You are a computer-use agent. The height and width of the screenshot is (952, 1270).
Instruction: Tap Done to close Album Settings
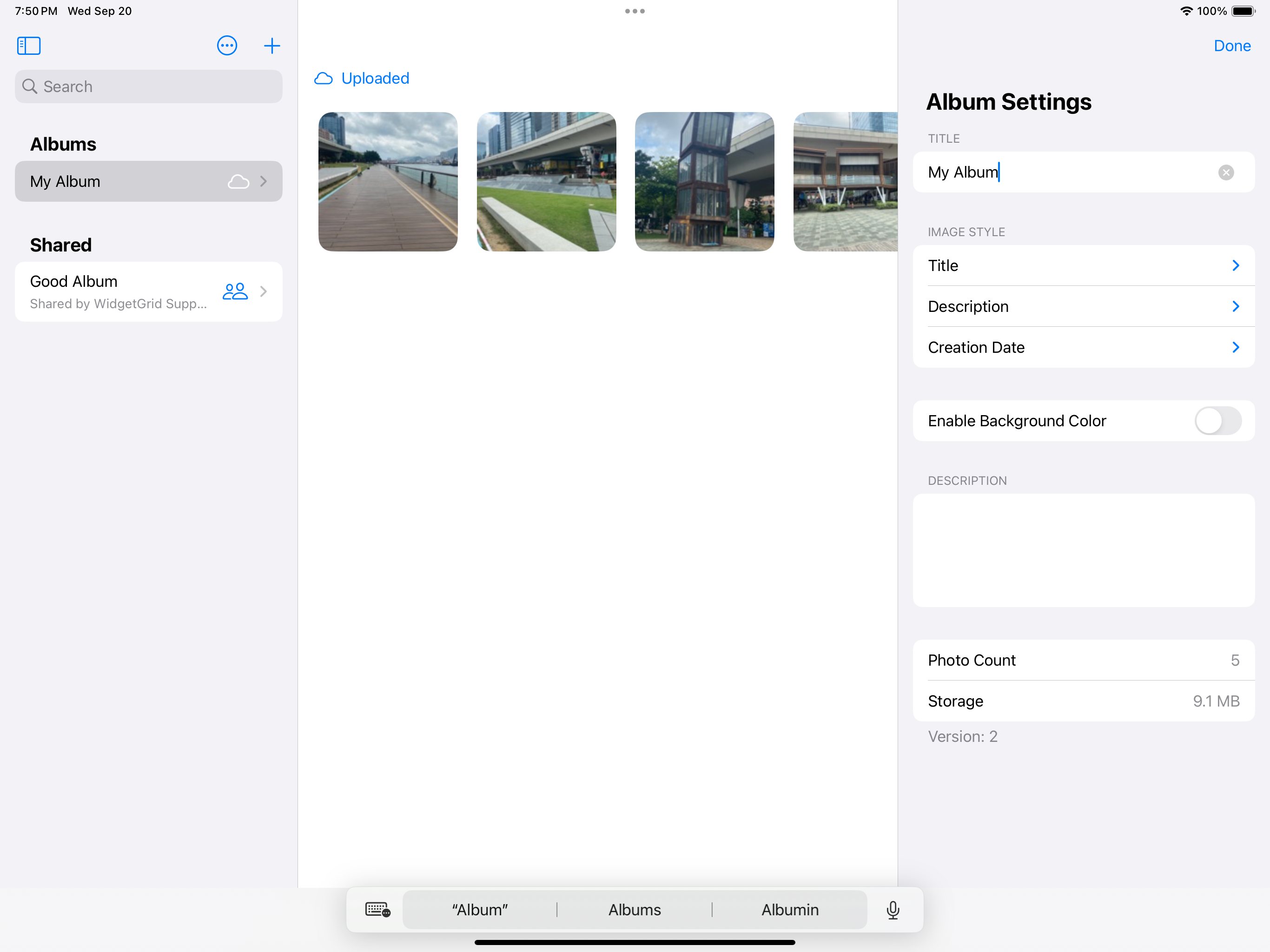click(1232, 46)
